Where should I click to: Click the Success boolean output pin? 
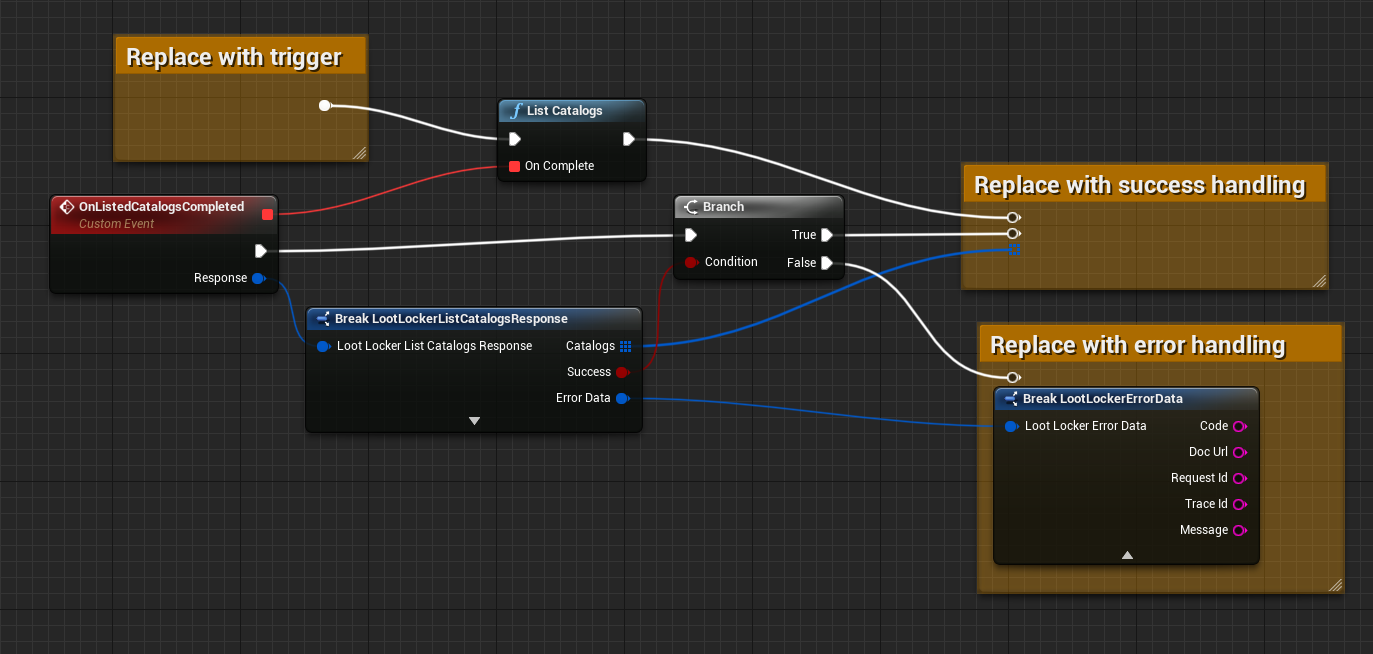pyautogui.click(x=622, y=372)
